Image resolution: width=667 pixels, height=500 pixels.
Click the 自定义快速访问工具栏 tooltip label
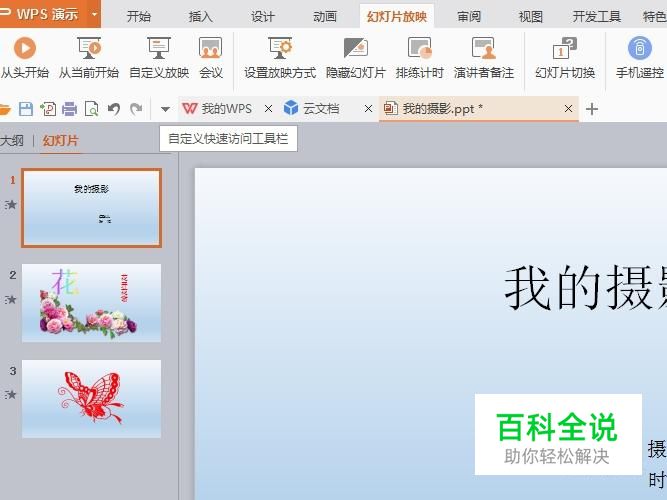[228, 139]
